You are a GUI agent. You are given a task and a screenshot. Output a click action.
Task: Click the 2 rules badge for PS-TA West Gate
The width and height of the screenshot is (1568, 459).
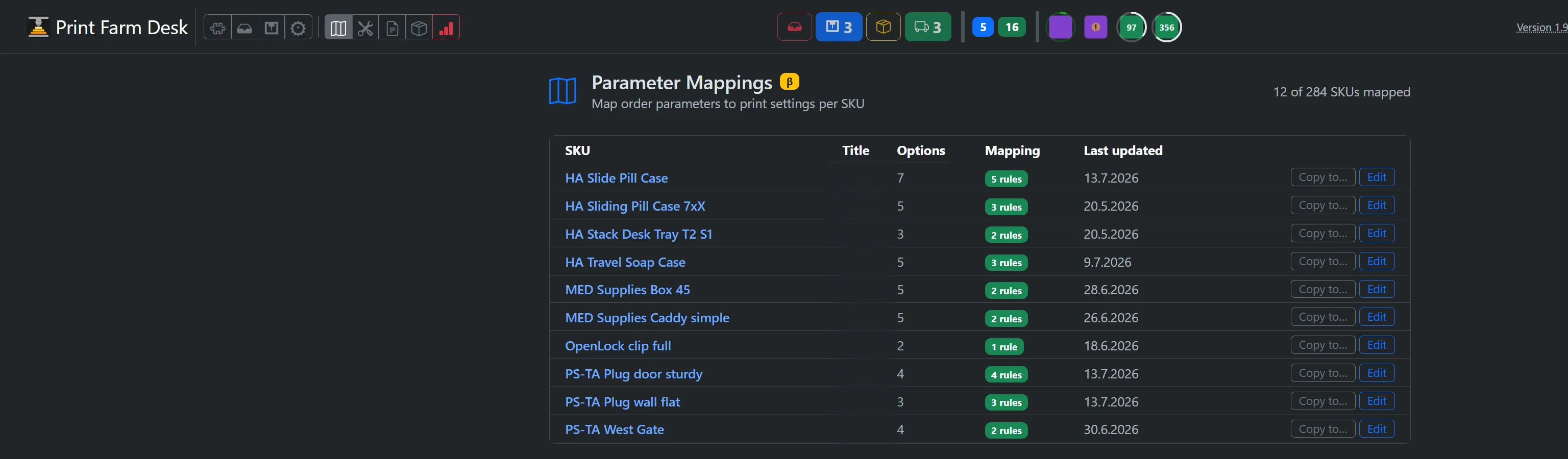[x=1006, y=430]
